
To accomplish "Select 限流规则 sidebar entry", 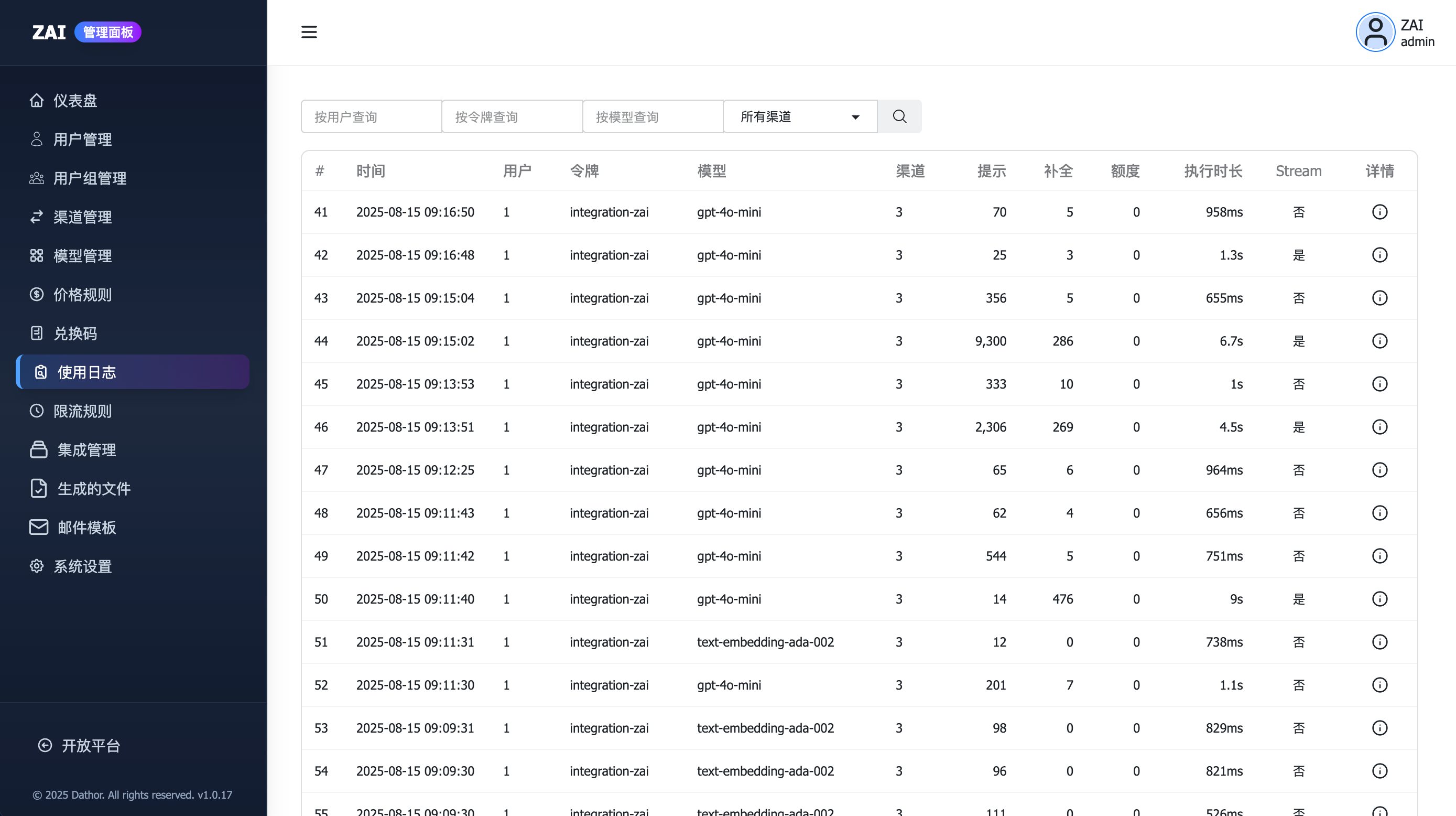I will [x=82, y=411].
